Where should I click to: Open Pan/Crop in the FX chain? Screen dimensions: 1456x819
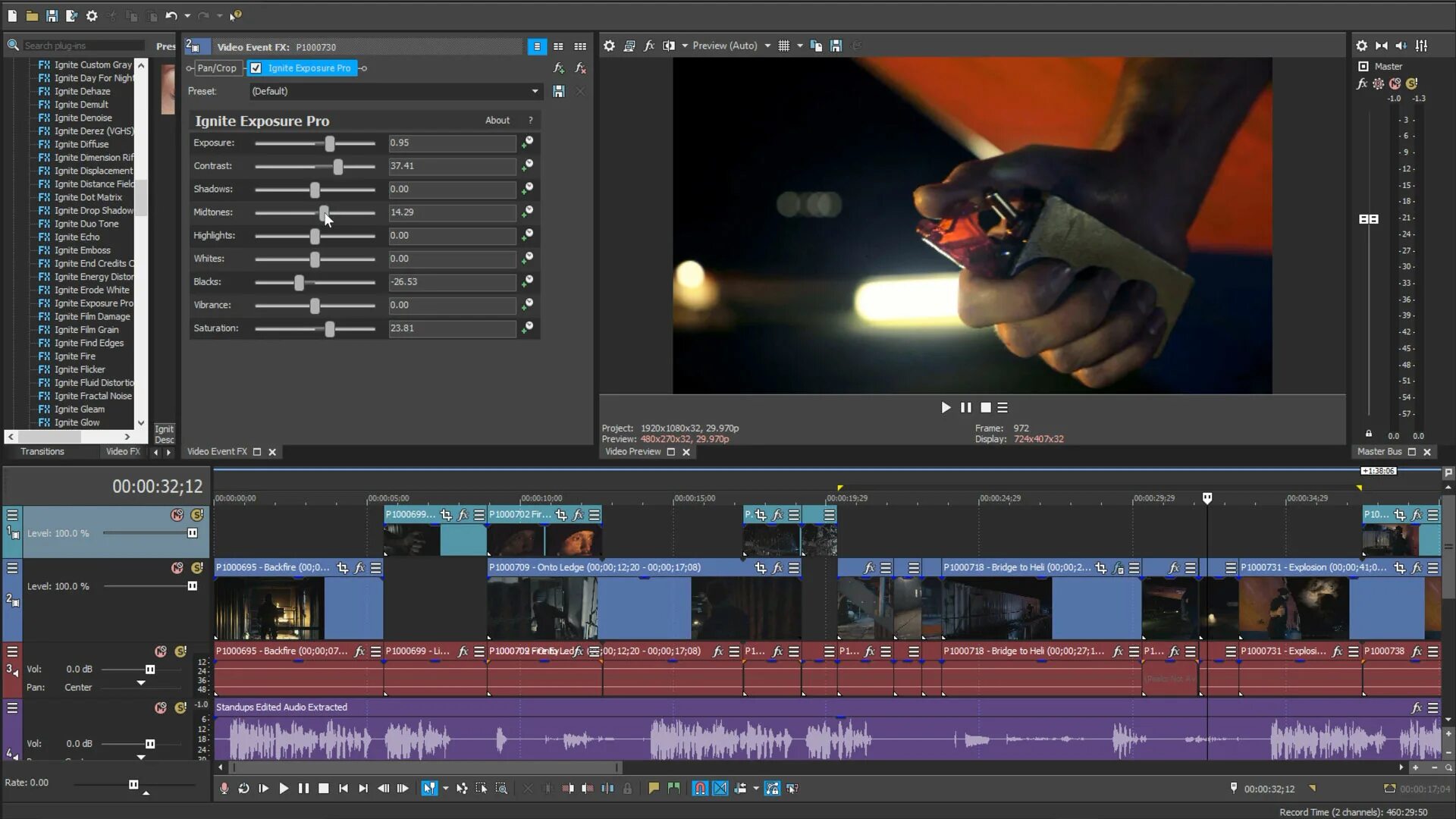point(217,68)
